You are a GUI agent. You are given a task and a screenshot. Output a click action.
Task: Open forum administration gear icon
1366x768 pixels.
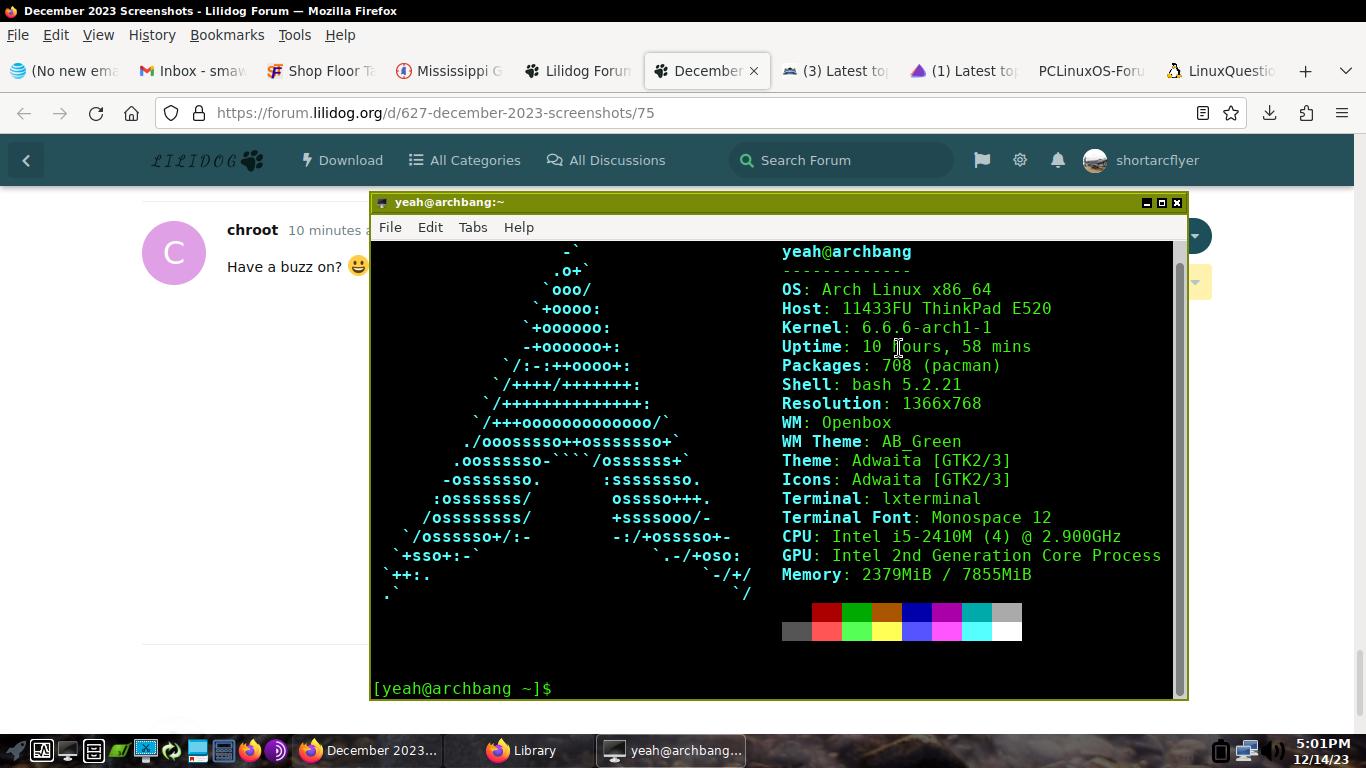[x=1020, y=160]
